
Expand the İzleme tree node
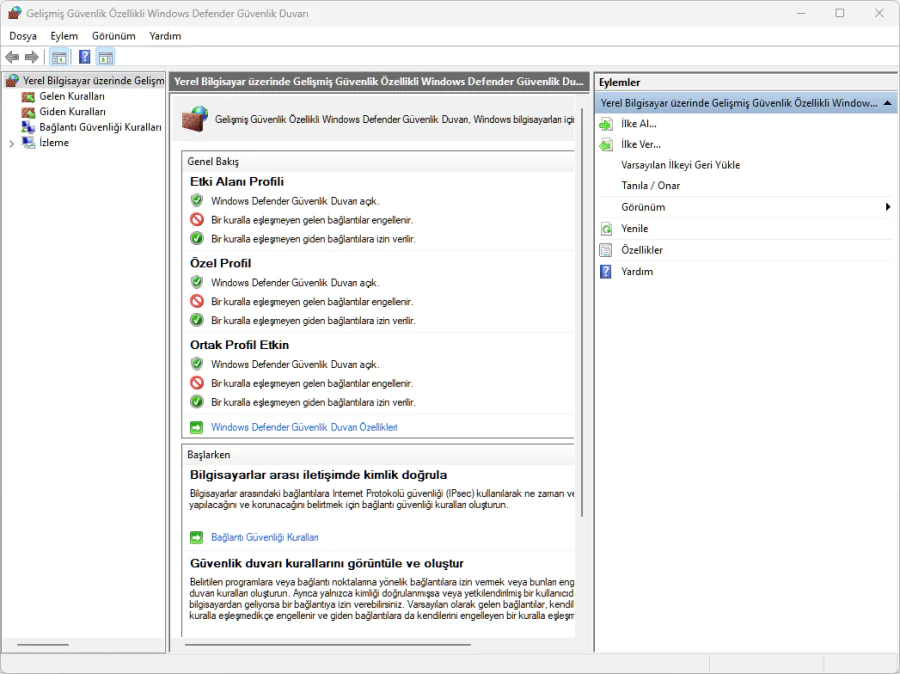tap(12, 144)
